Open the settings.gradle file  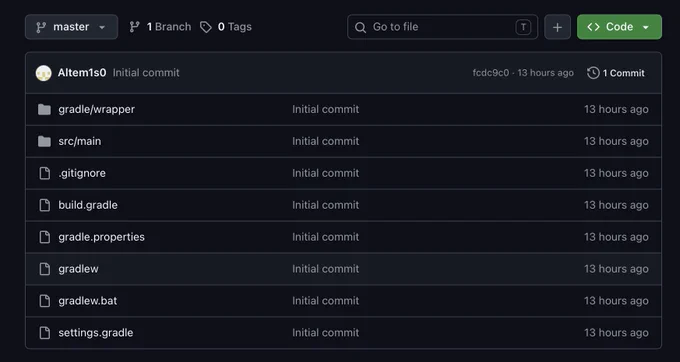click(x=96, y=333)
